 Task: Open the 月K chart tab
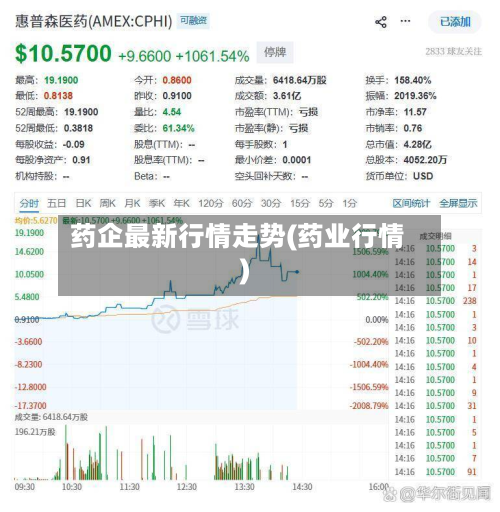[132, 203]
